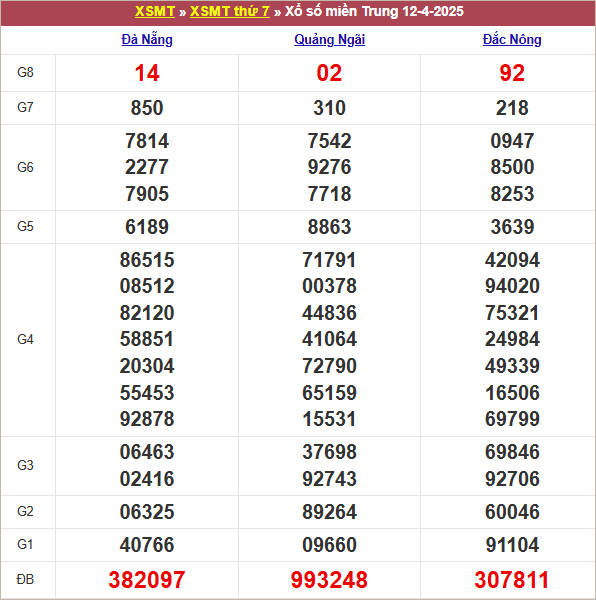The image size is (596, 600).
Task: Click the special prize number 993248
Action: pyautogui.click(x=329, y=580)
